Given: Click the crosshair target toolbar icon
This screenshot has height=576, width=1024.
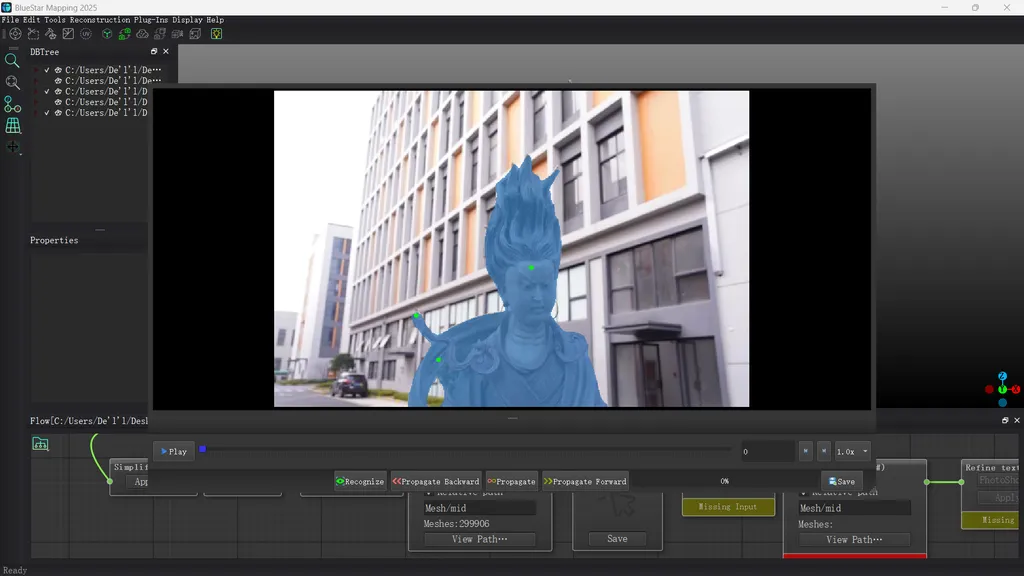Looking at the screenshot, I should point(15,34).
